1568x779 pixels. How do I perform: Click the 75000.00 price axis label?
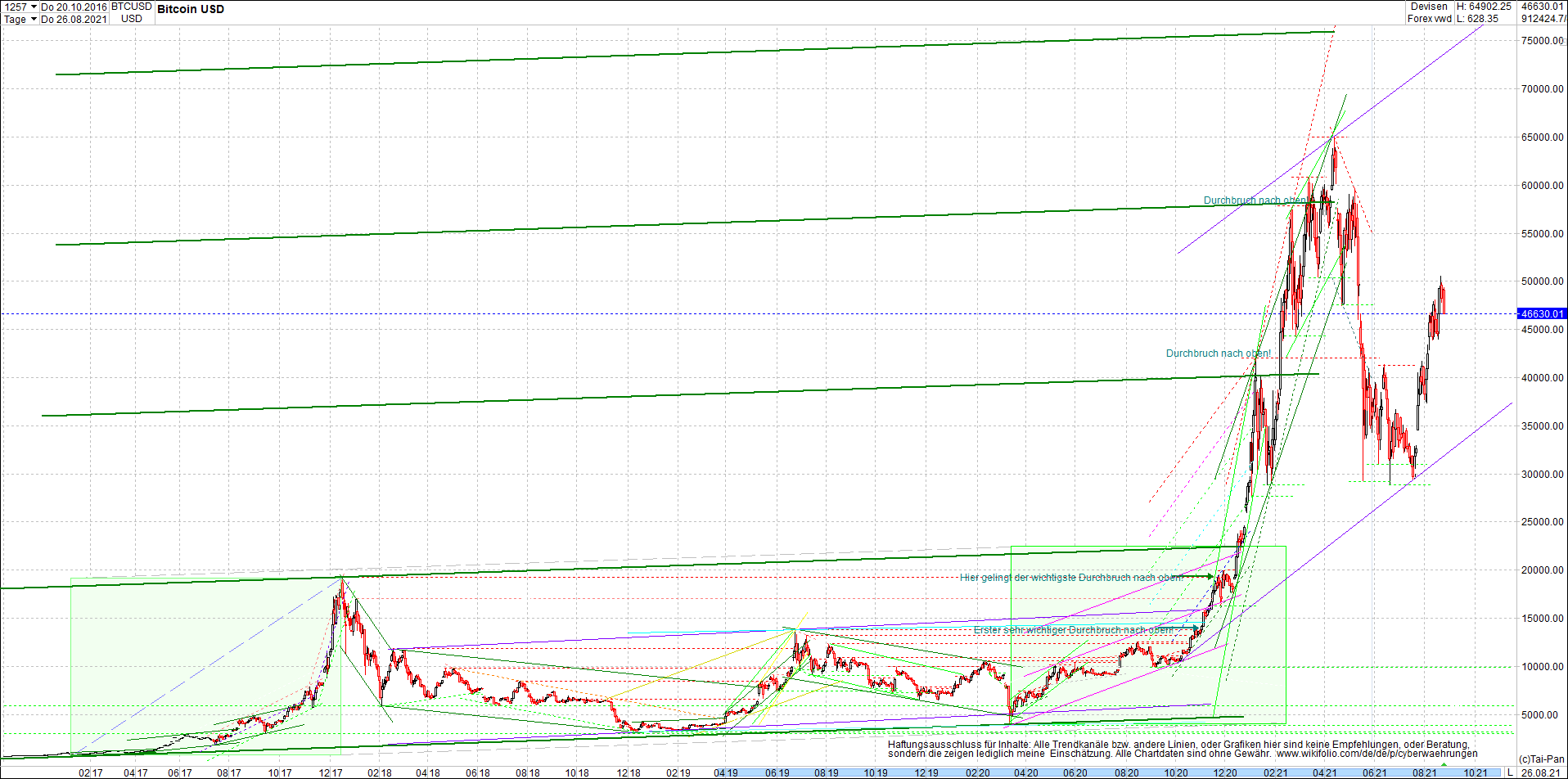click(x=1543, y=41)
